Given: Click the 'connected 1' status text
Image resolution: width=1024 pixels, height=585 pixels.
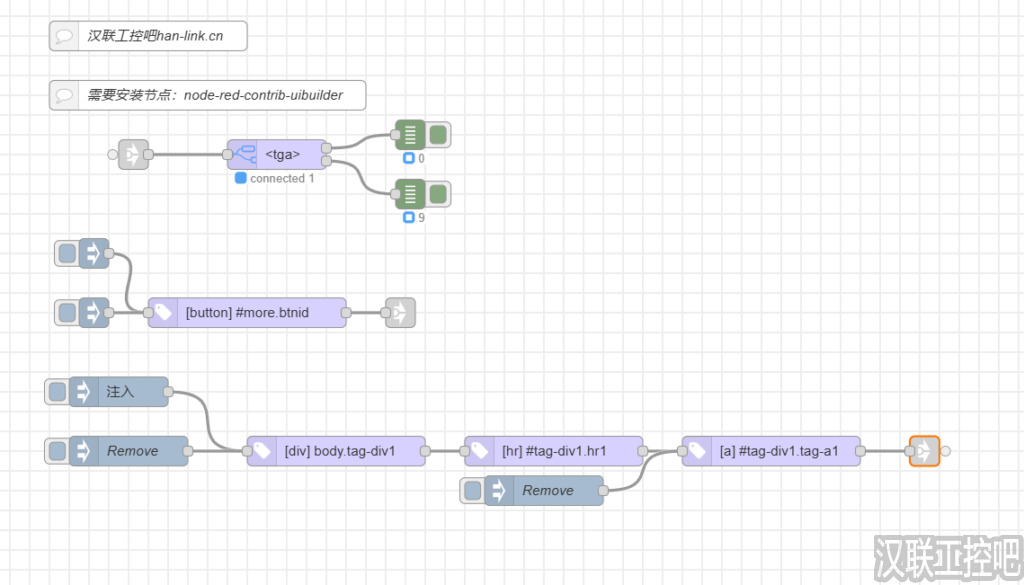Looking at the screenshot, I should pos(282,178).
